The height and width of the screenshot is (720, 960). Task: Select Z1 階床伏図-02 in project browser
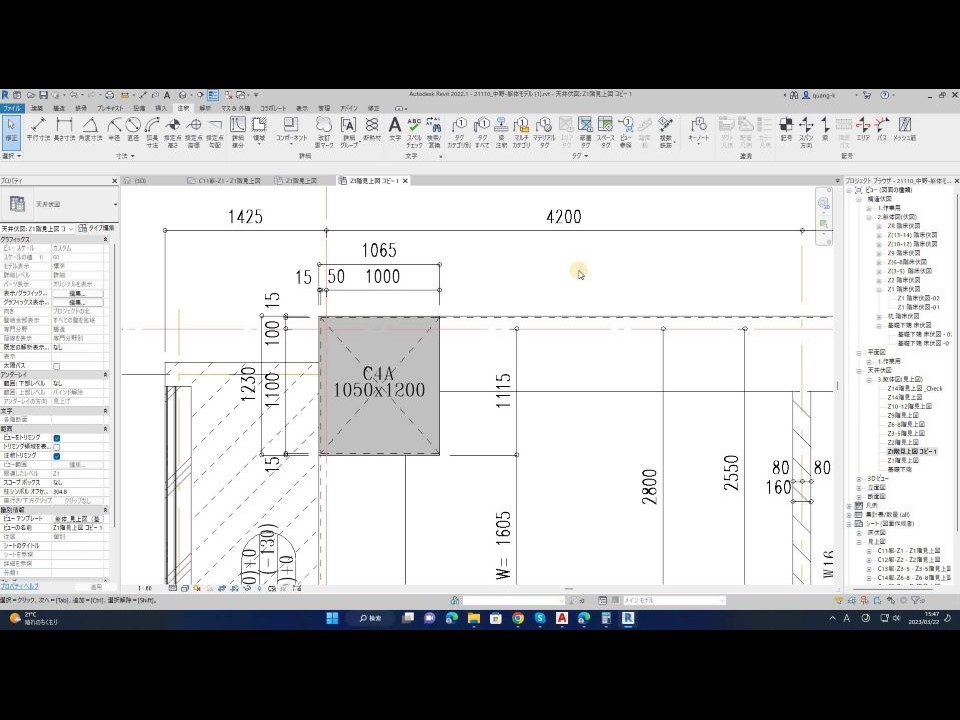pyautogui.click(x=918, y=298)
